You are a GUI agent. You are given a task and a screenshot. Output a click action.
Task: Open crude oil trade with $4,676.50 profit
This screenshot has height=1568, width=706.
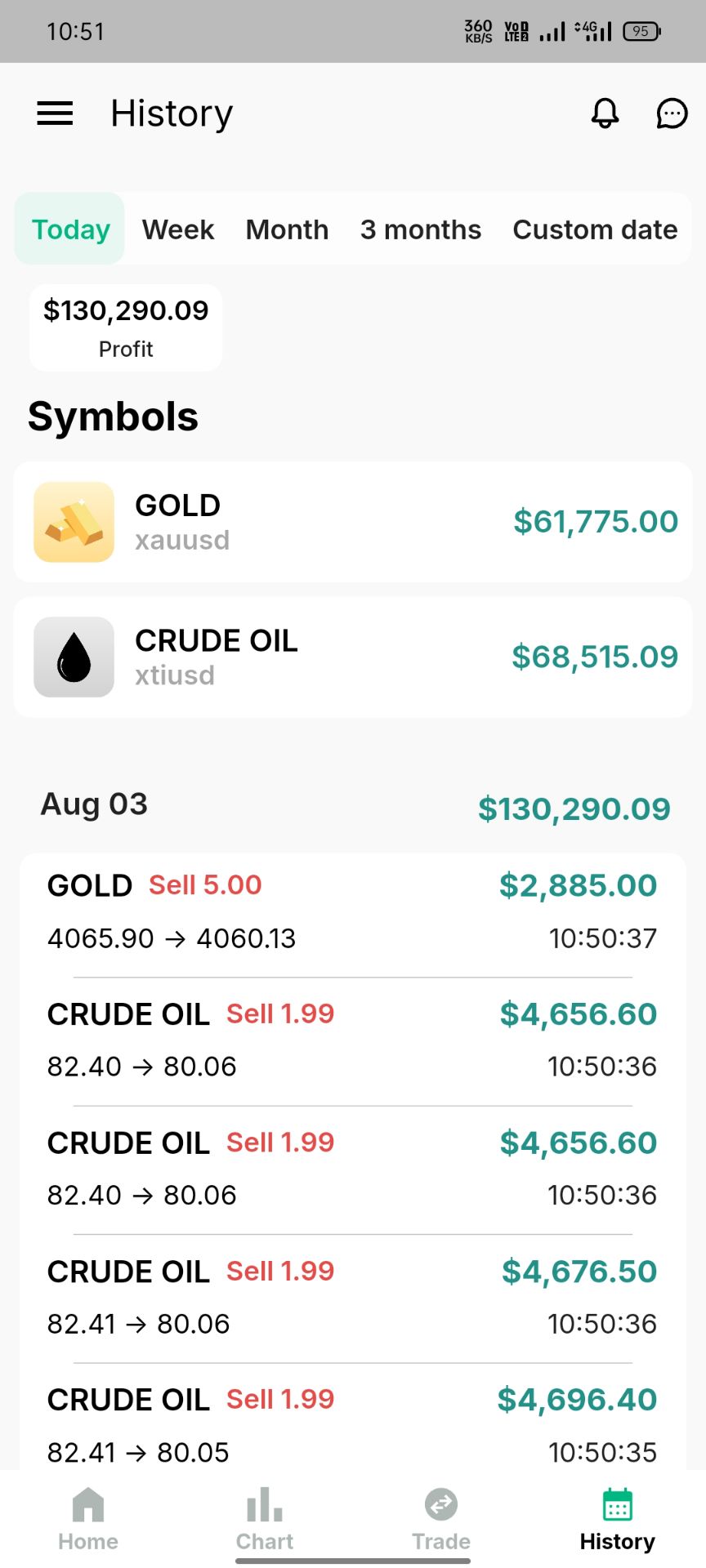(x=353, y=1298)
